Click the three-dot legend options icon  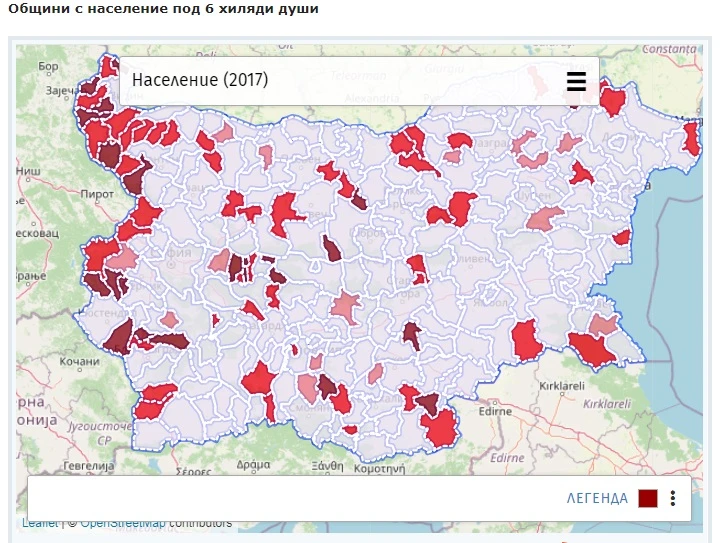pyautogui.click(x=674, y=498)
